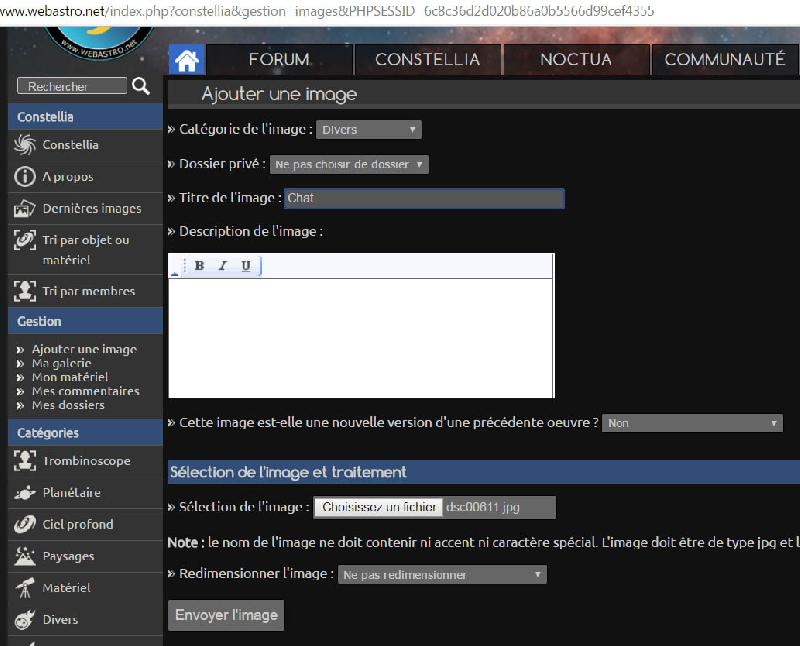Click the Trombinoscope portrait icon
This screenshot has width=800, height=646.
(x=24, y=460)
